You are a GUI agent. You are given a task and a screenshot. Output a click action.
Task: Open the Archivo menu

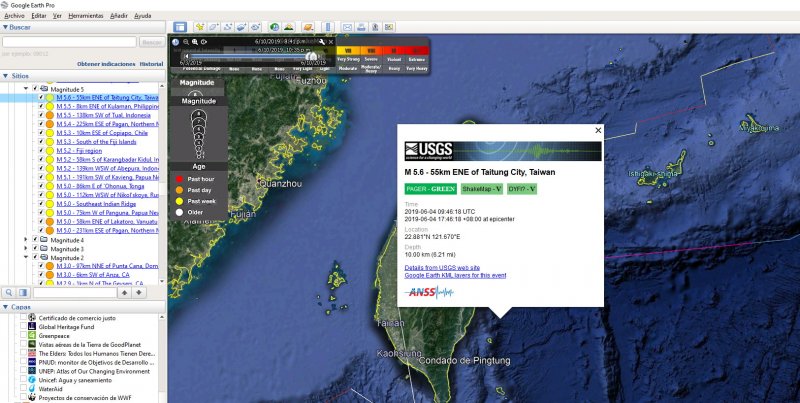click(x=14, y=16)
